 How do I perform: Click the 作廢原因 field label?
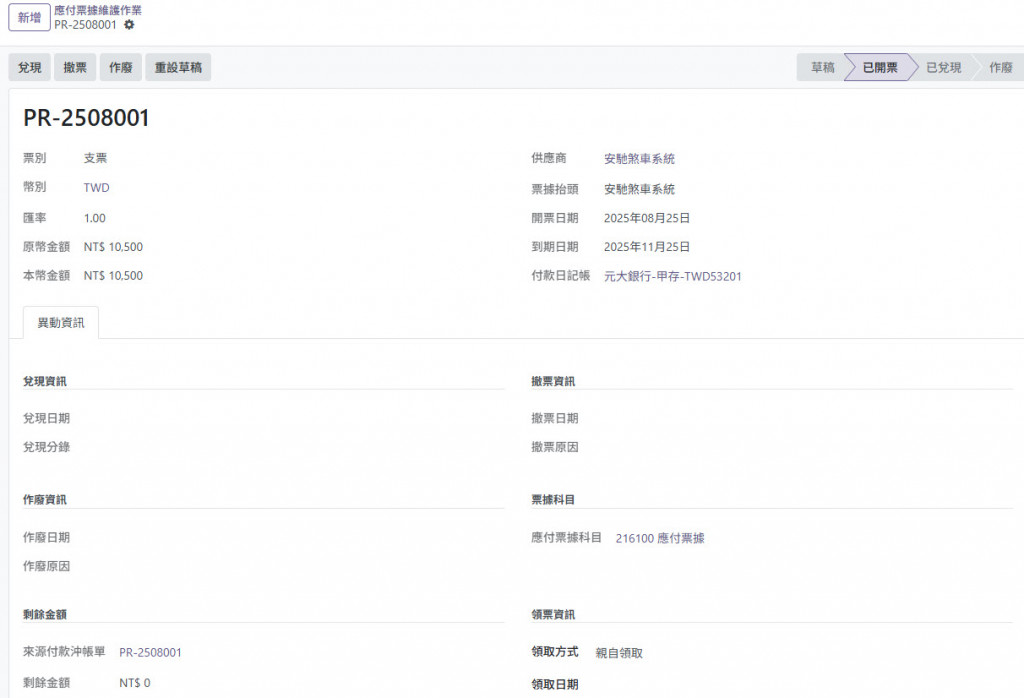click(46, 566)
